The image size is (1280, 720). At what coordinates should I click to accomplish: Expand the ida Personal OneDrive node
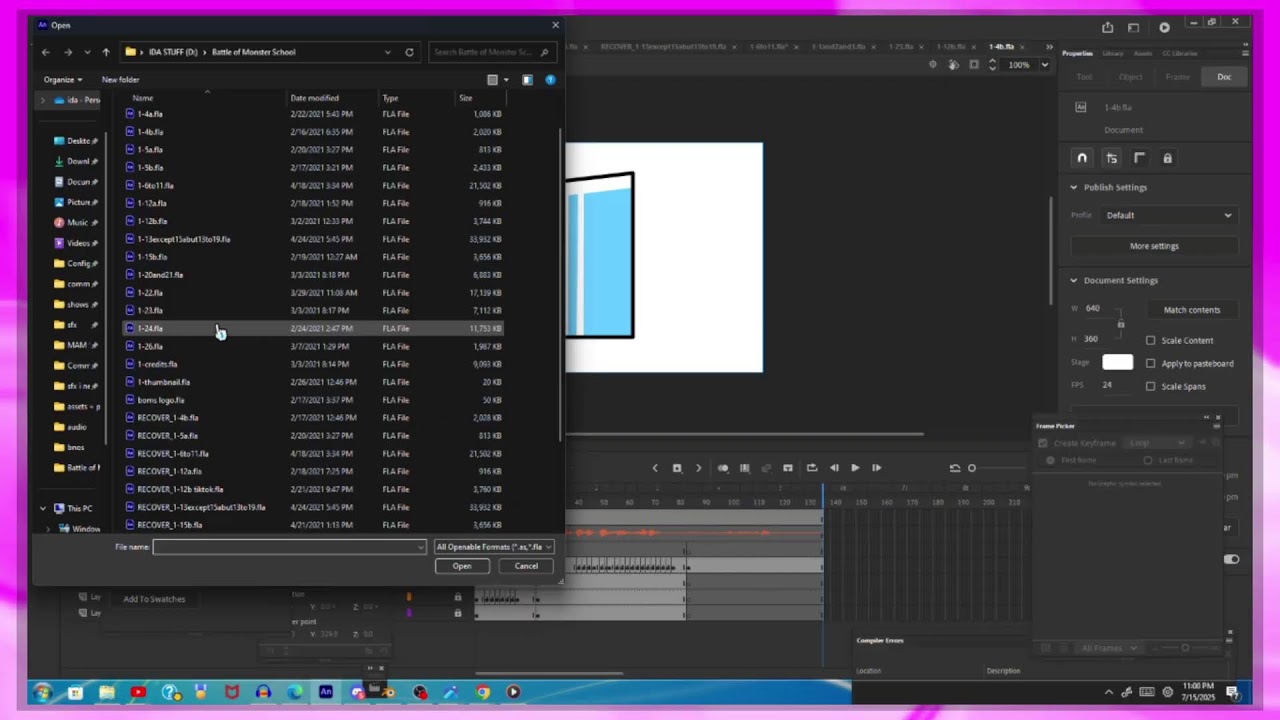click(x=42, y=100)
